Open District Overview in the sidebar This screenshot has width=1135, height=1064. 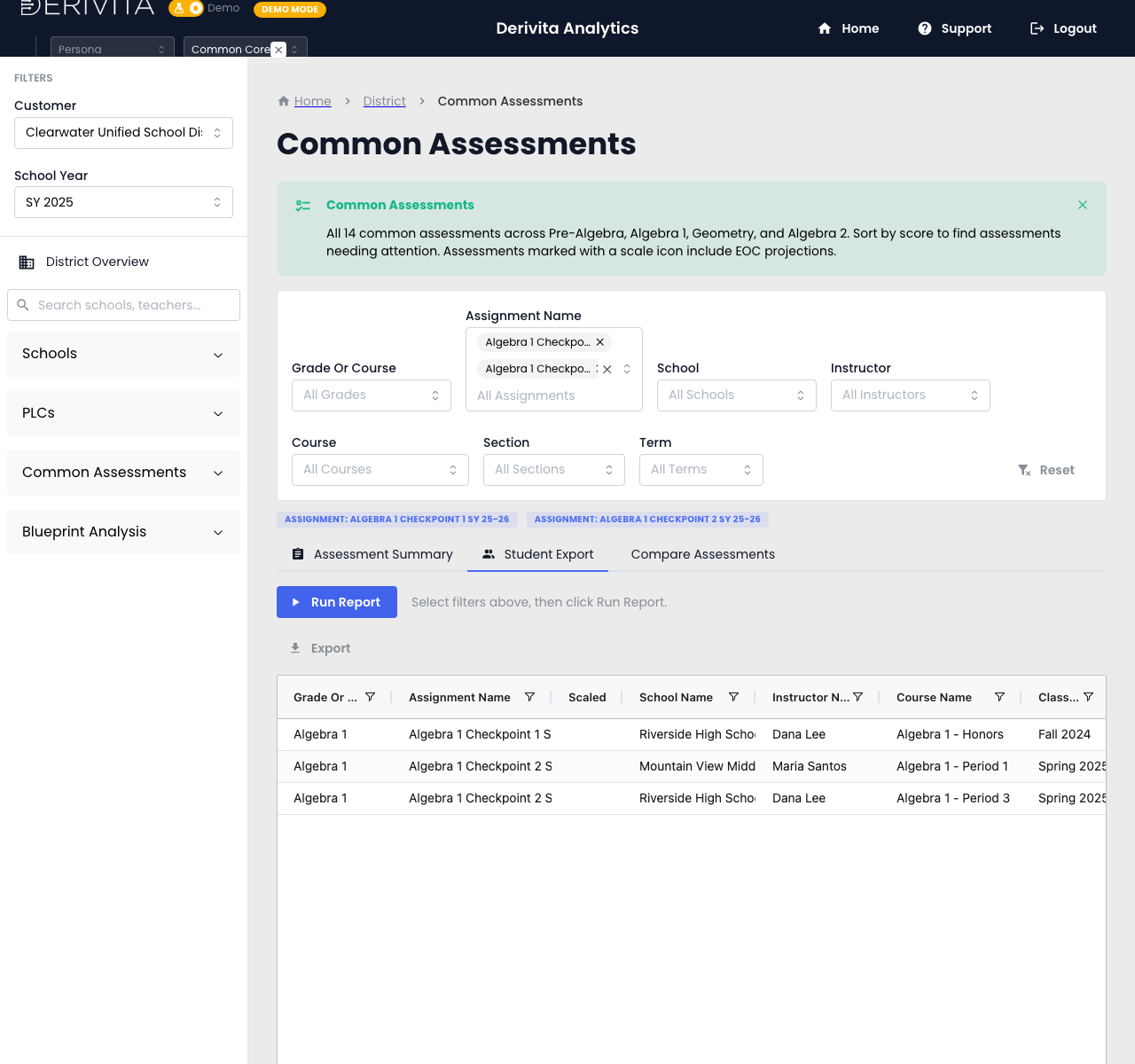tap(123, 262)
